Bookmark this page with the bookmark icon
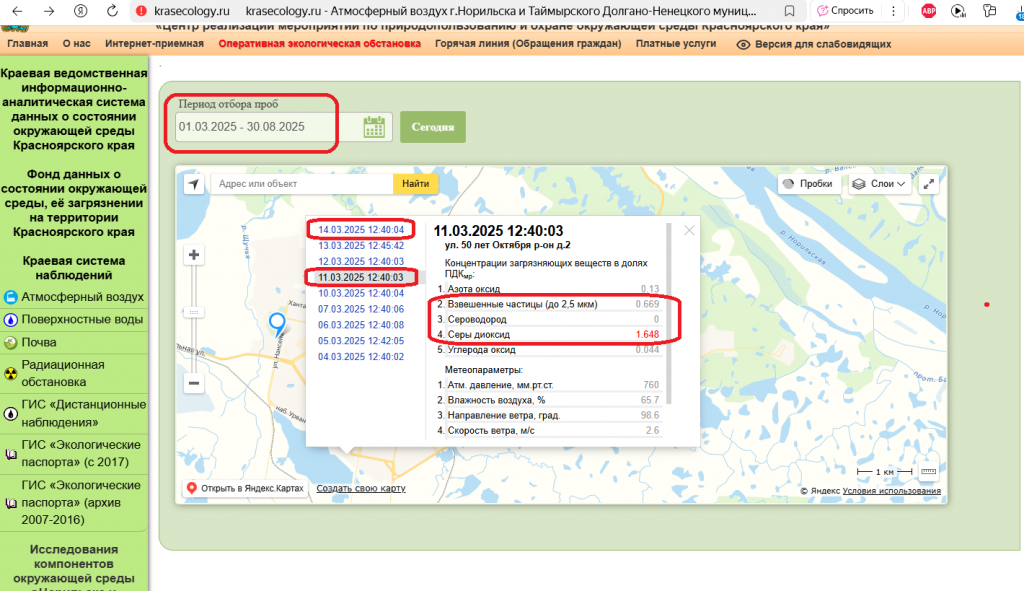 (790, 10)
